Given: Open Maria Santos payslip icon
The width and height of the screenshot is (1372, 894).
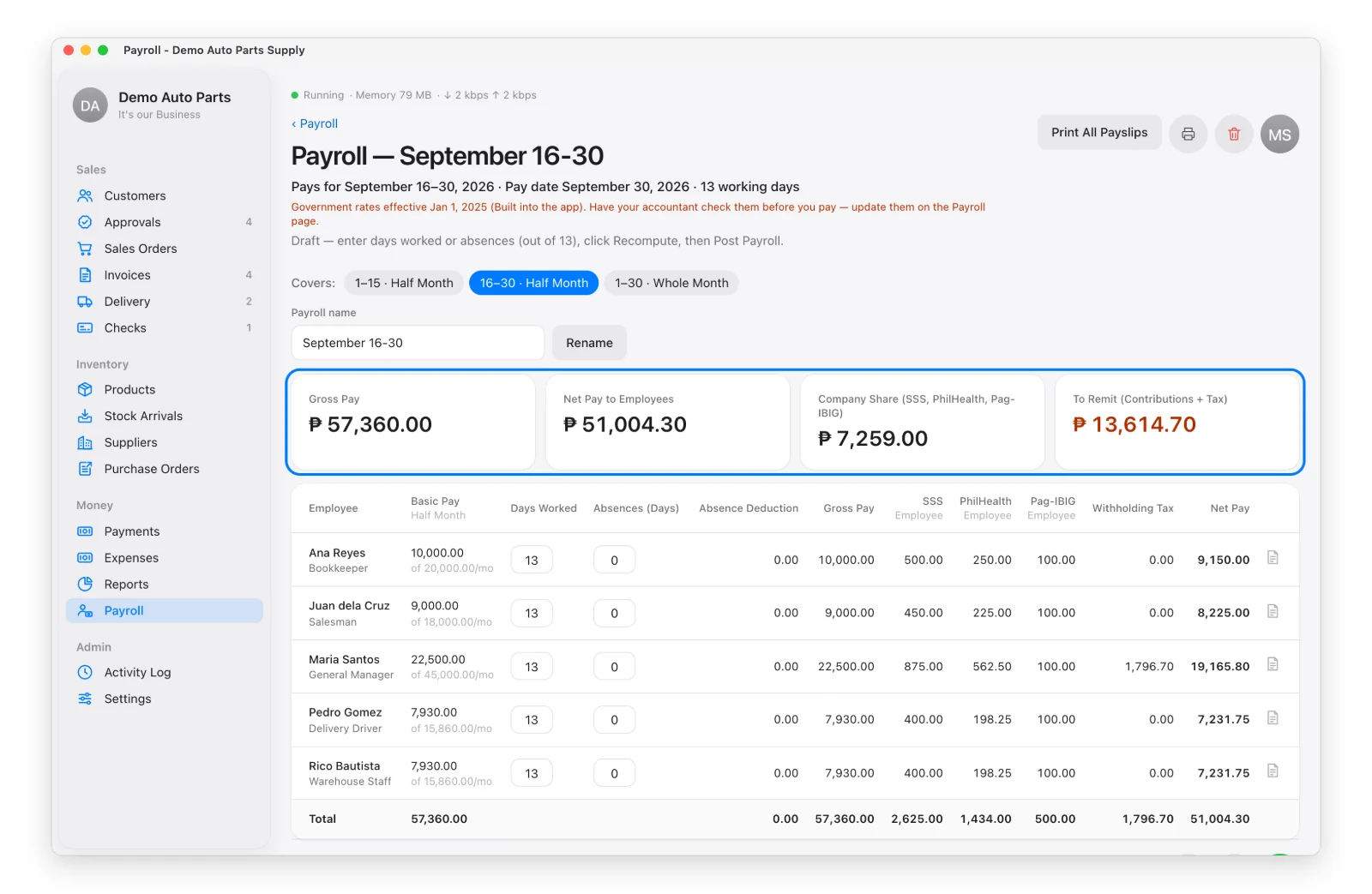Looking at the screenshot, I should tap(1273, 664).
